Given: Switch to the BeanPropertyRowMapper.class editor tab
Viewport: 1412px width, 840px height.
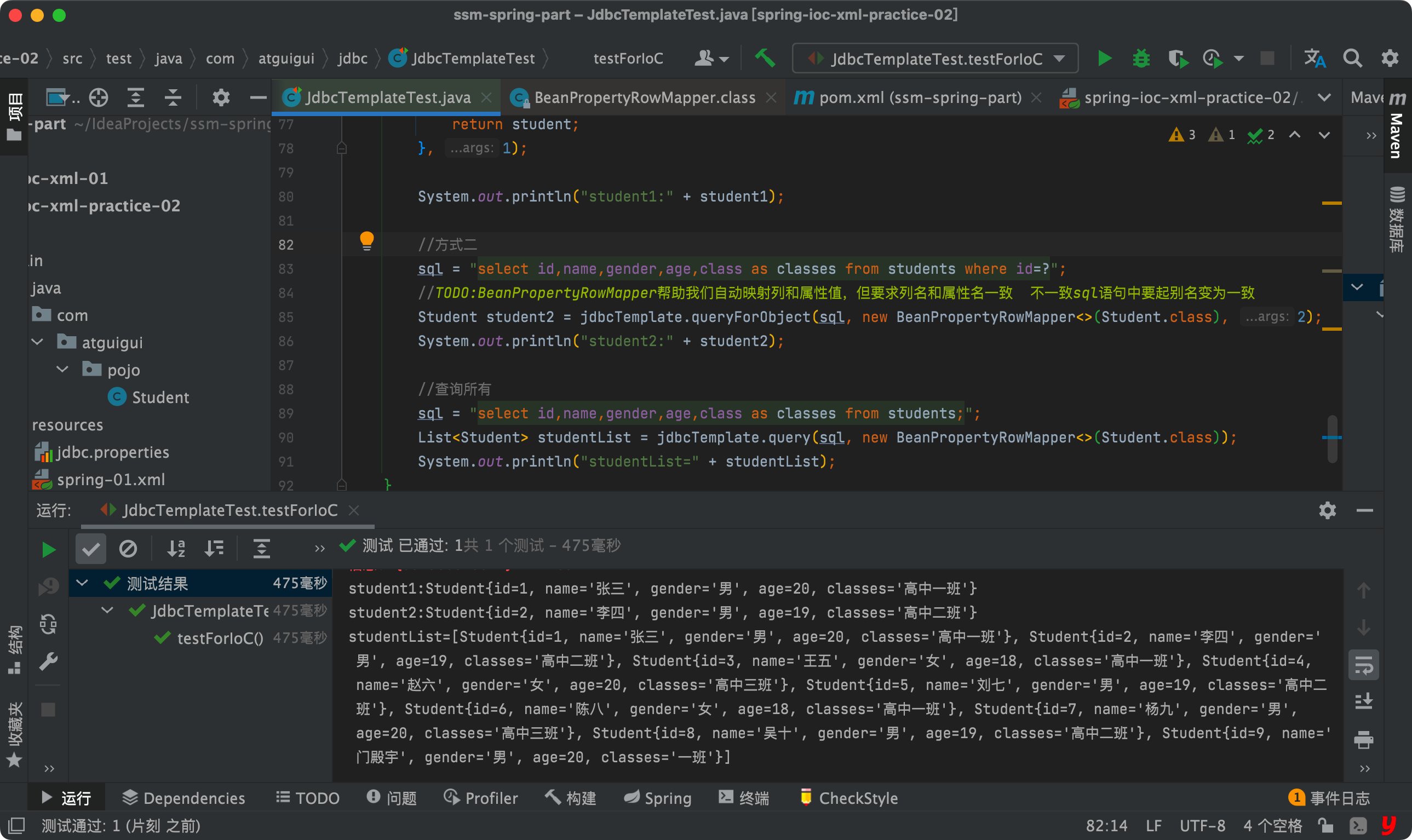Looking at the screenshot, I should pyautogui.click(x=644, y=98).
